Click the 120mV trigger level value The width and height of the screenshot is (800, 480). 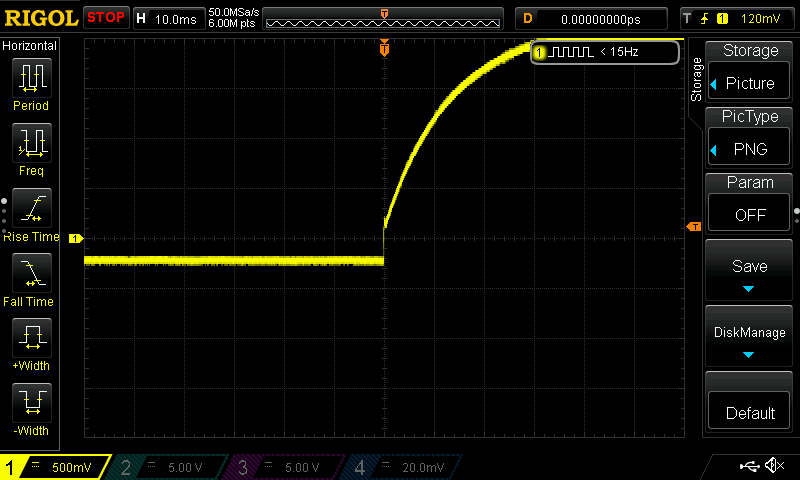(760, 19)
